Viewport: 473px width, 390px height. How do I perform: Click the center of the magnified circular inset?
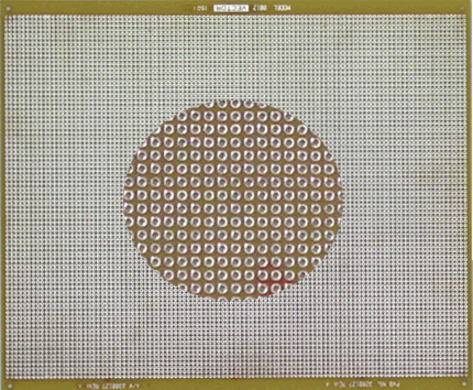[x=233, y=200]
